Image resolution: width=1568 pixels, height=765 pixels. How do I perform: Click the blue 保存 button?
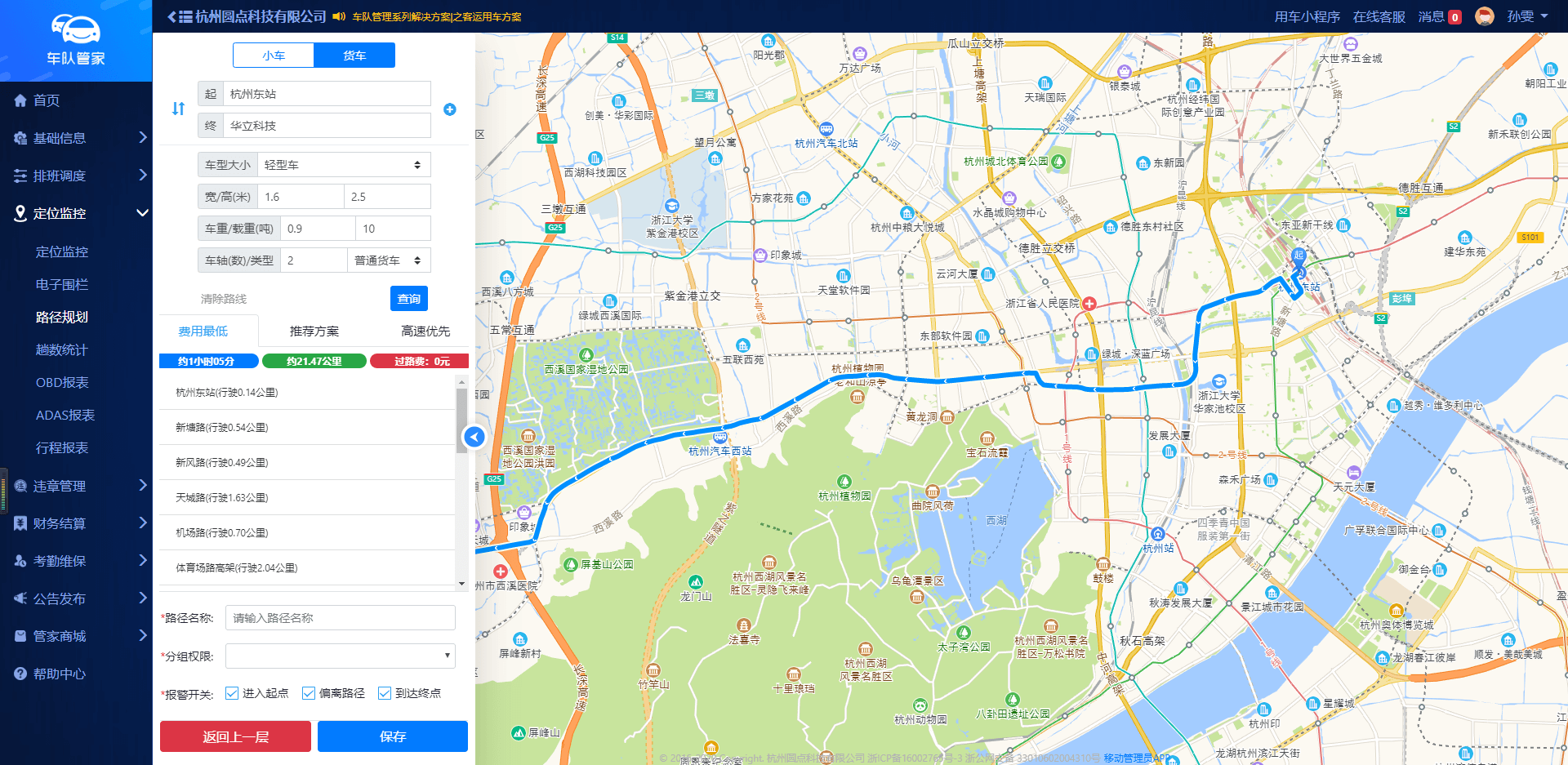pyautogui.click(x=392, y=736)
